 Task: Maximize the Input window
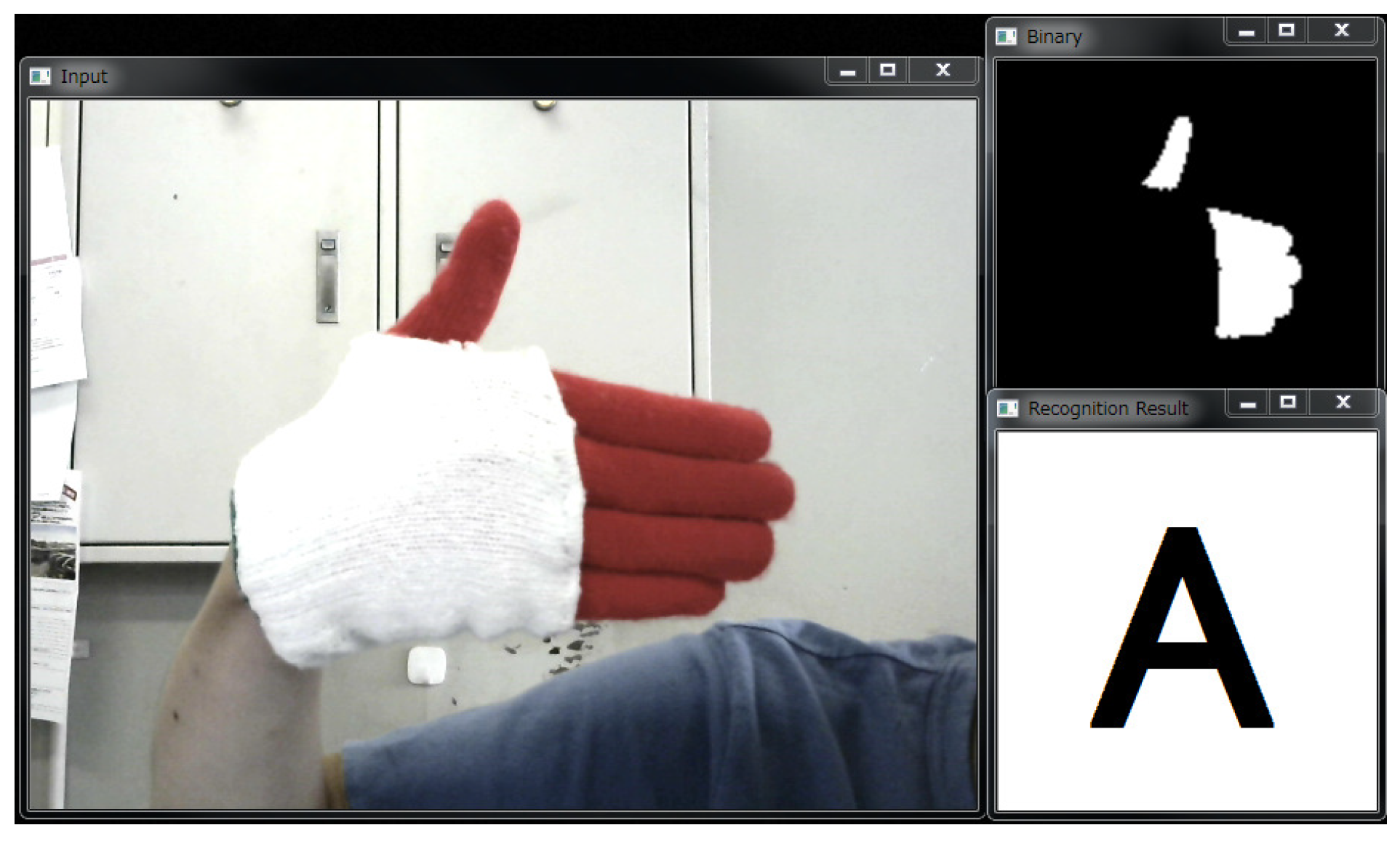887,71
